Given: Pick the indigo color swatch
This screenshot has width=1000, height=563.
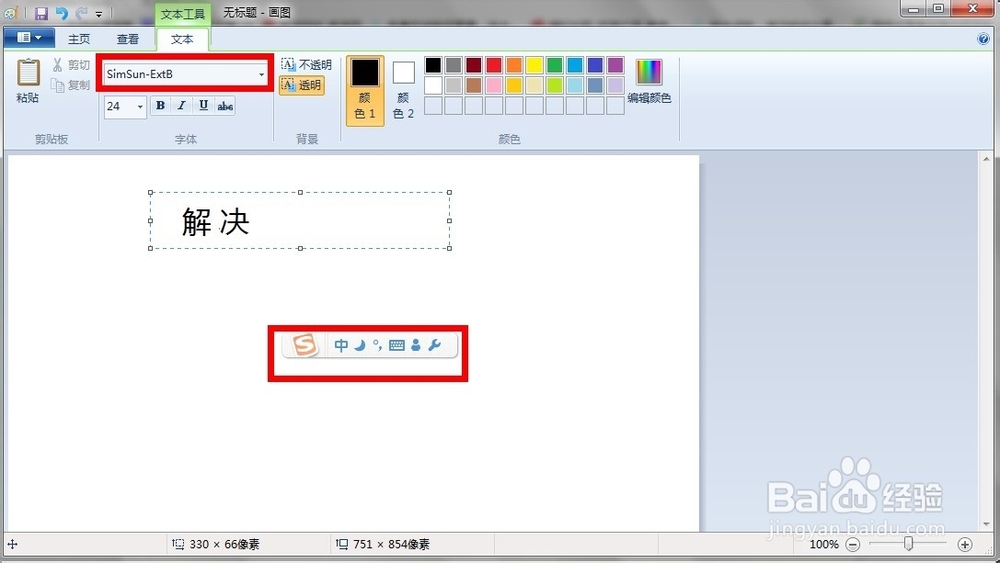Looking at the screenshot, I should 595,64.
